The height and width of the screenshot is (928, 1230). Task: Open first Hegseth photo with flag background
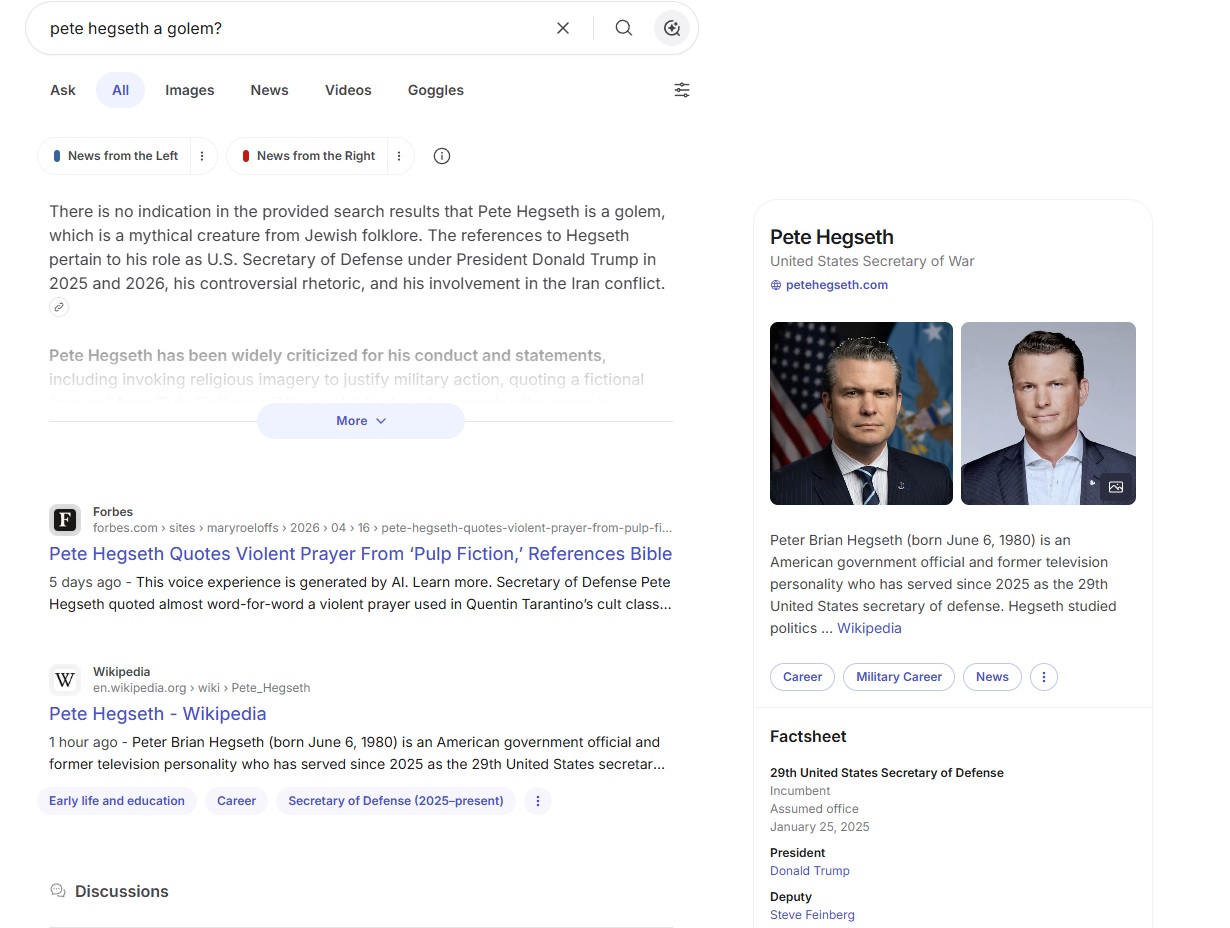(x=861, y=413)
